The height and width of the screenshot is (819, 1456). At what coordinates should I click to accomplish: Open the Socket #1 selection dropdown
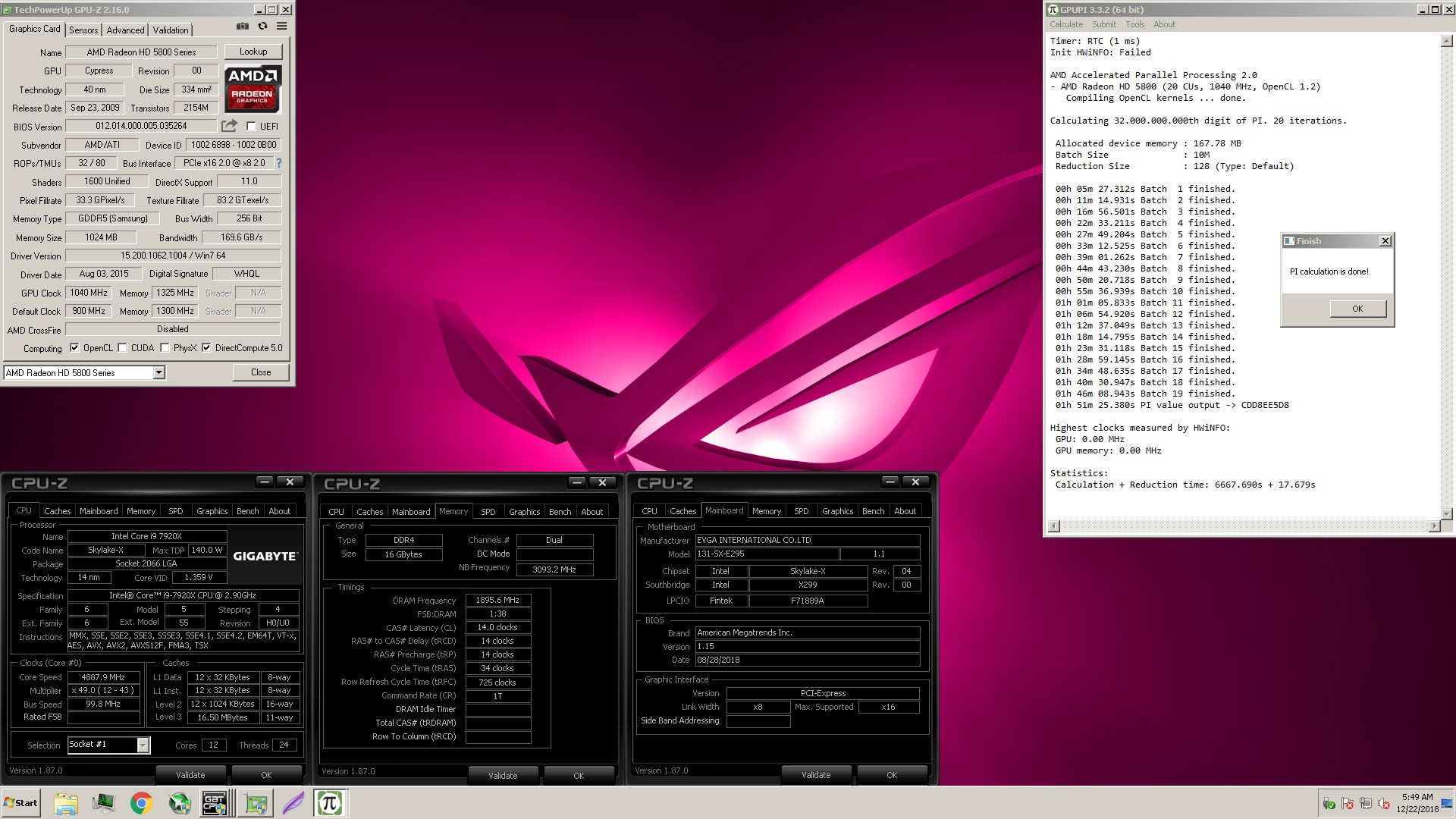[143, 745]
